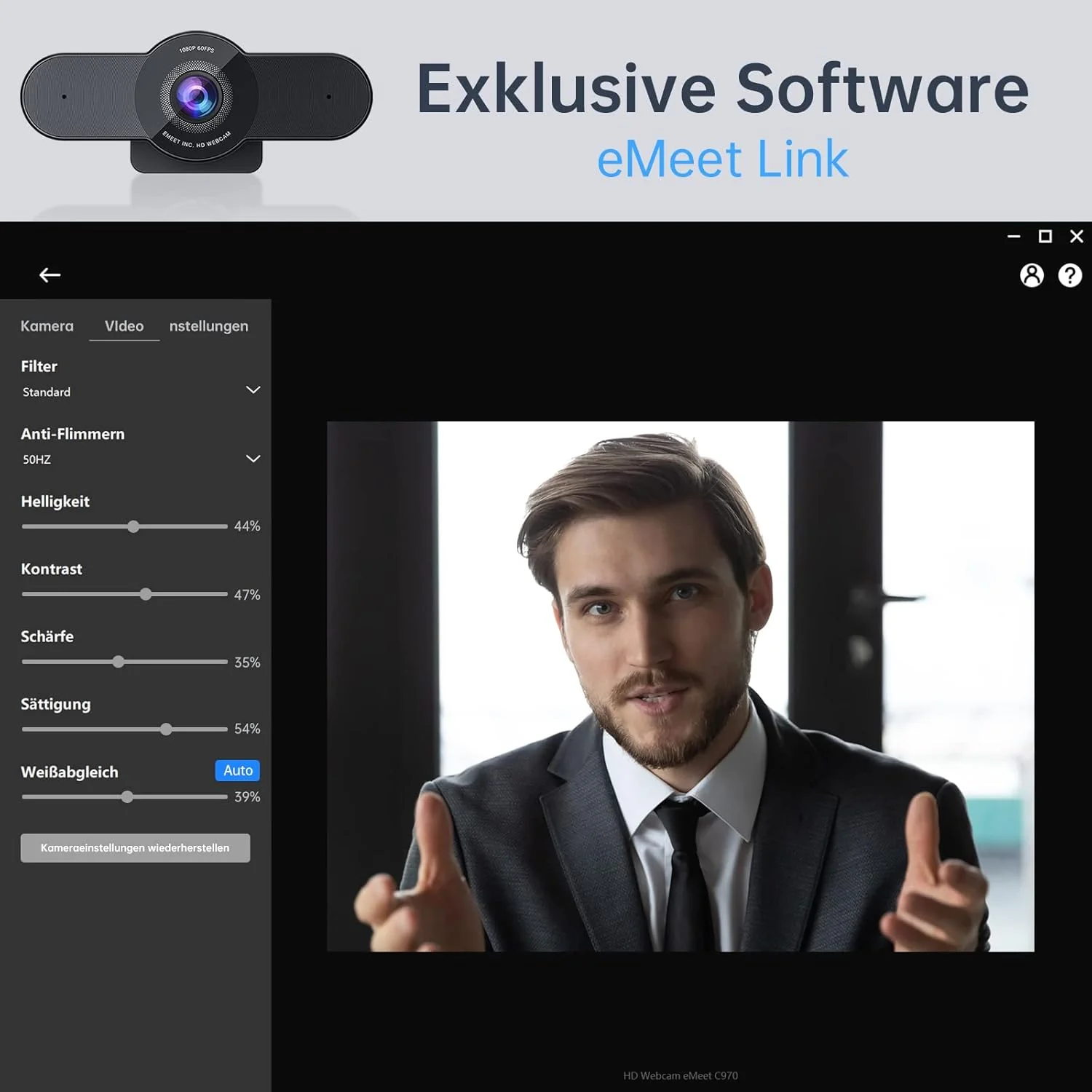Open the help question mark icon
This screenshot has width=1092, height=1092.
click(1070, 275)
